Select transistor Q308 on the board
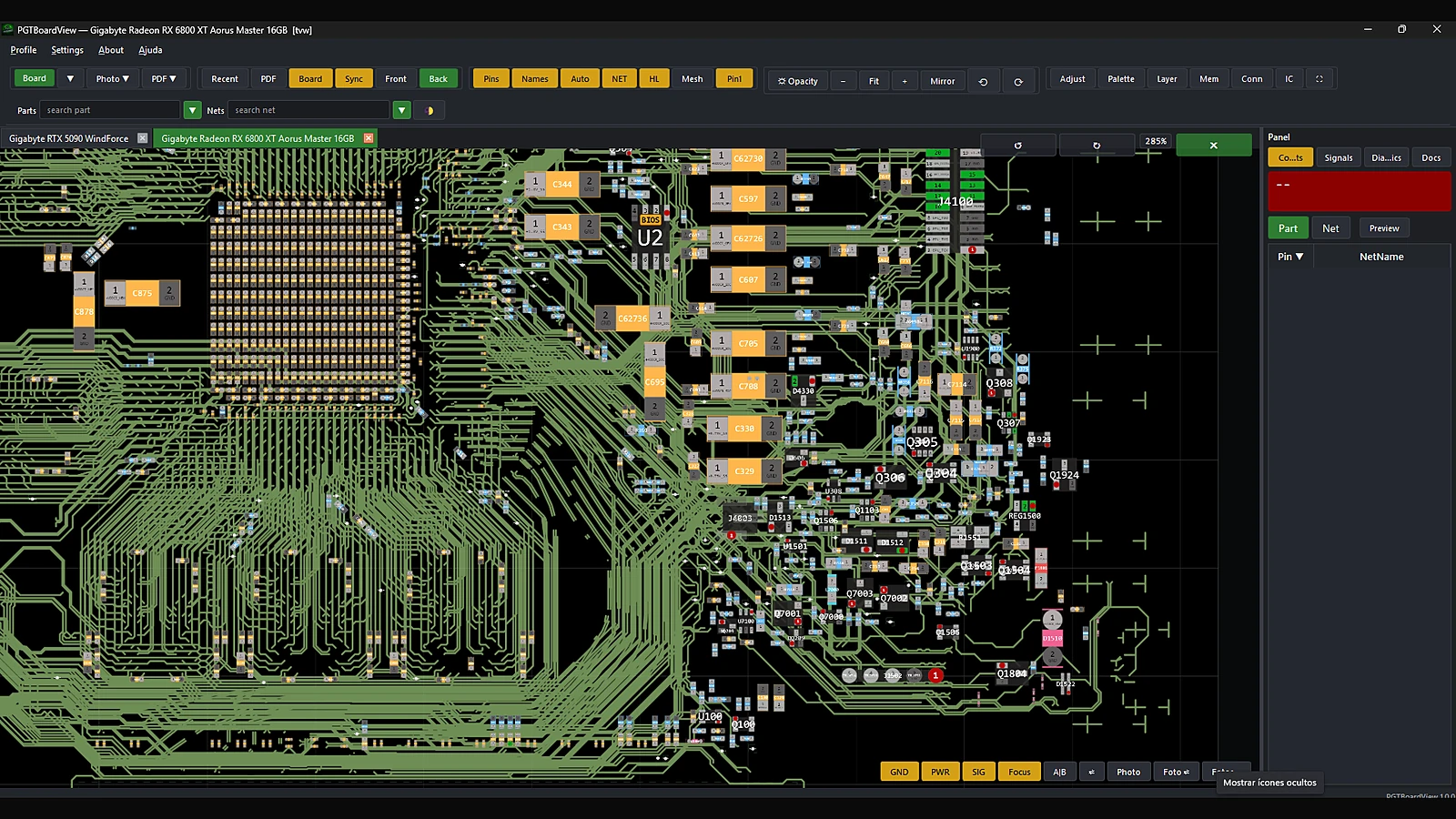Image resolution: width=1456 pixels, height=819 pixels. (999, 383)
